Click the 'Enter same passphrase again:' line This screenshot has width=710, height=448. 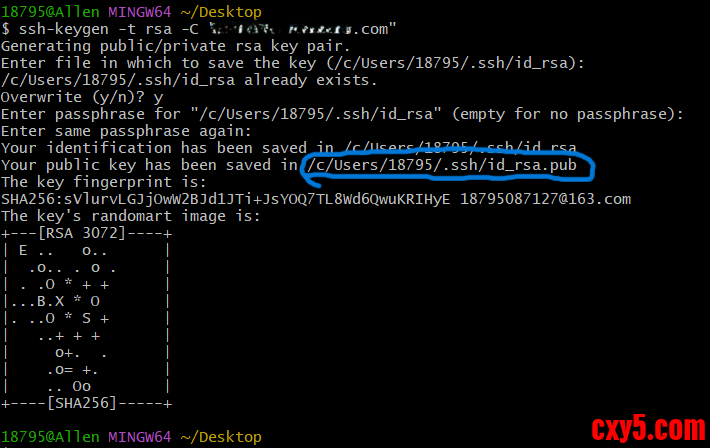pyautogui.click(x=125, y=131)
